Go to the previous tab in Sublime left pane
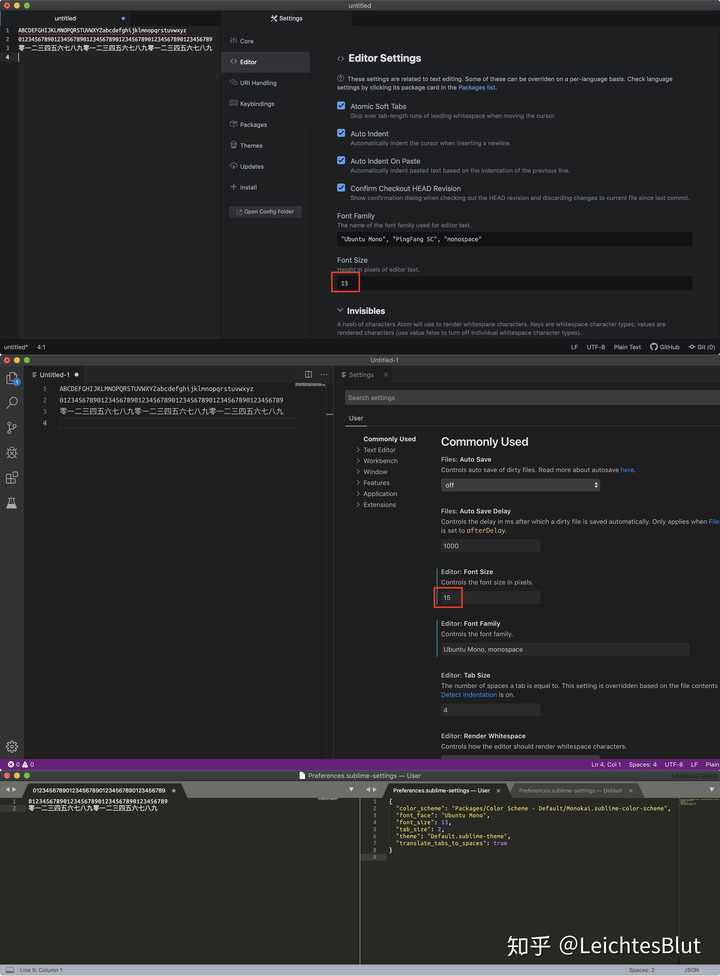Viewport: 720px width, 976px height. point(6,789)
